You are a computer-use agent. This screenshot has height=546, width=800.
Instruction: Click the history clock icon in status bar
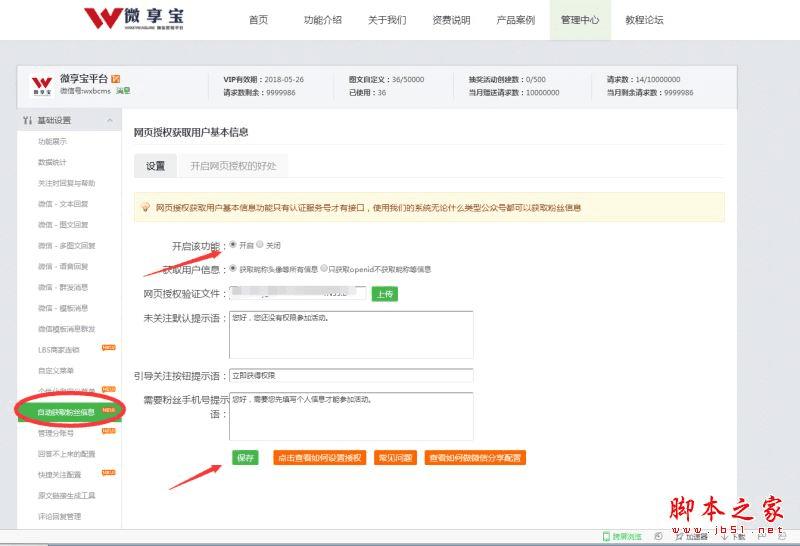point(658,536)
